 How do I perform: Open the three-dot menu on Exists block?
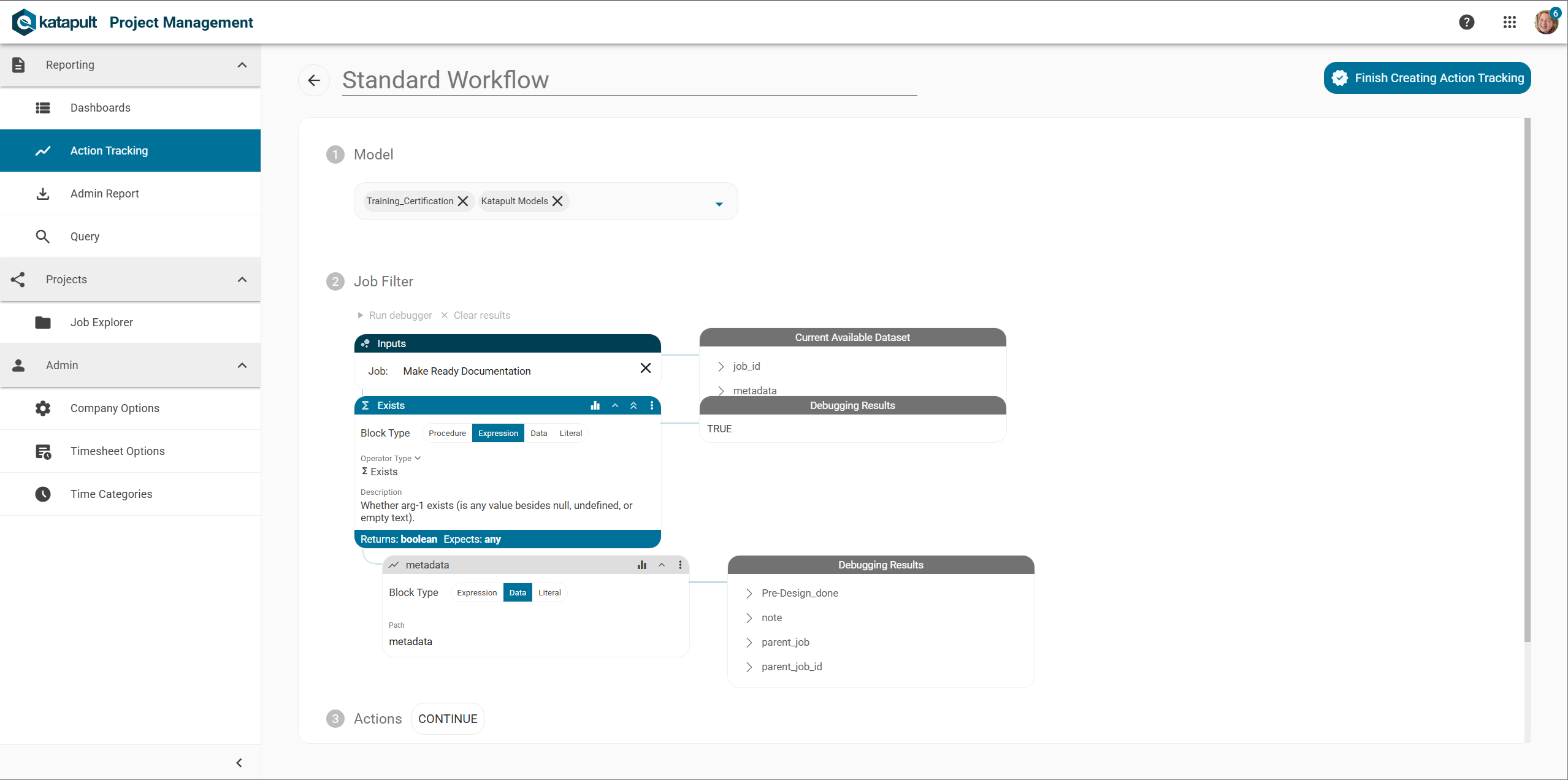(x=651, y=405)
